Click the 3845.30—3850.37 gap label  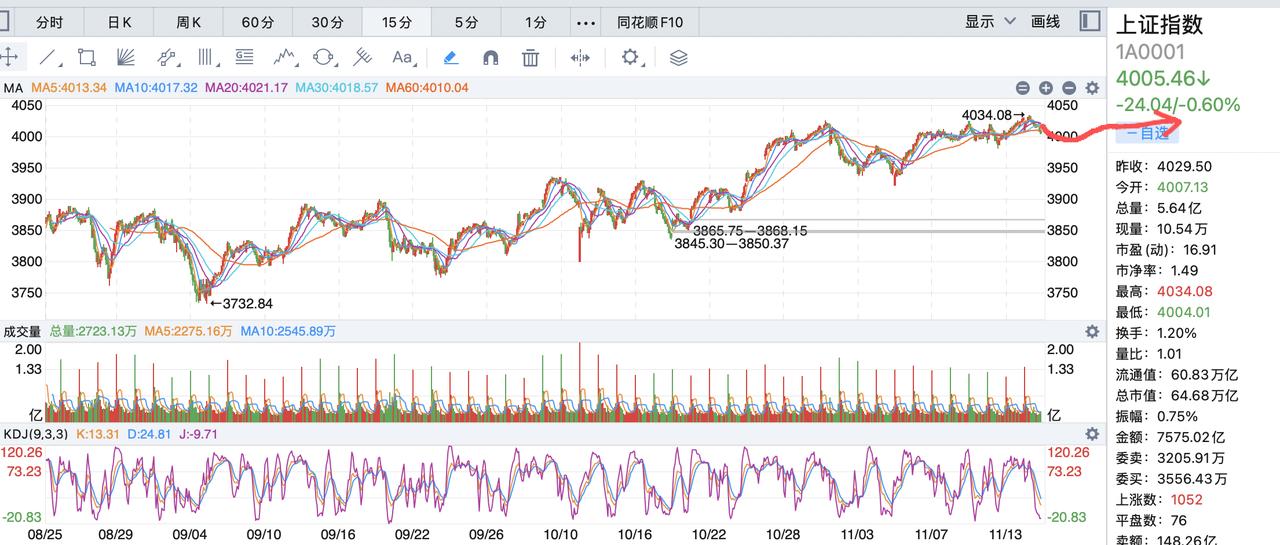click(732, 243)
